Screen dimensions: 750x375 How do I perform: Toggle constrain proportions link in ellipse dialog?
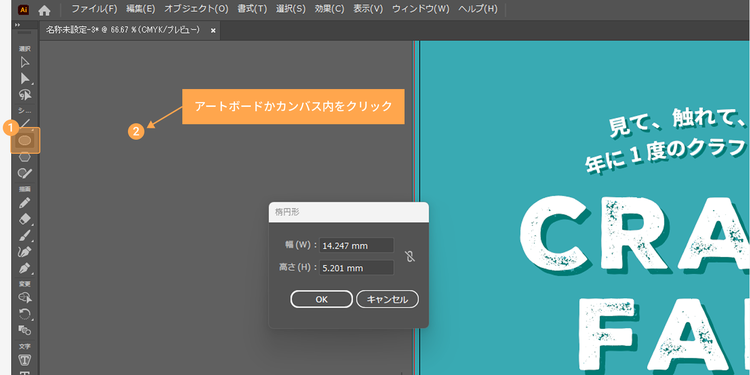(x=409, y=256)
